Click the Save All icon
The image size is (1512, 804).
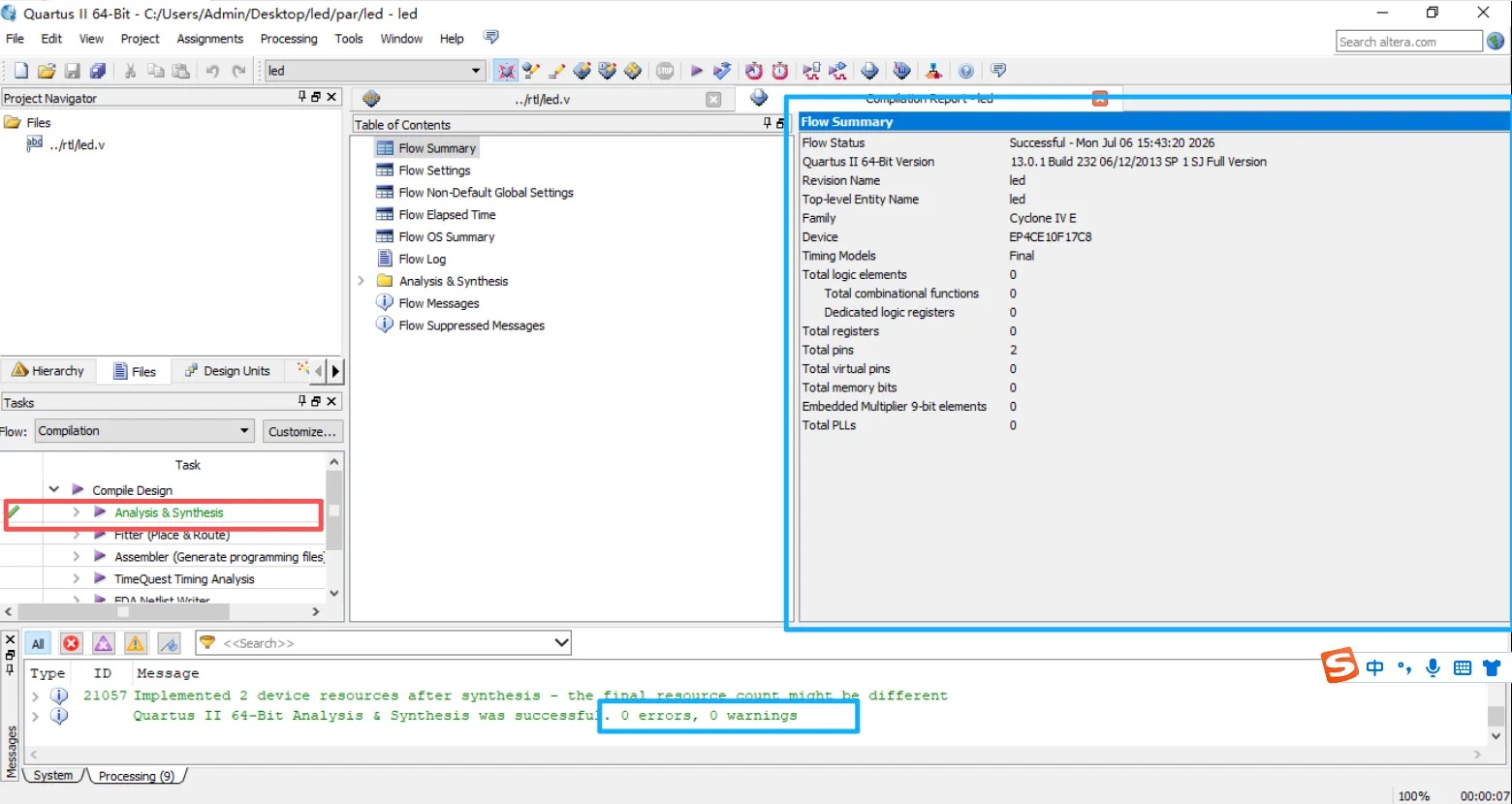[98, 71]
